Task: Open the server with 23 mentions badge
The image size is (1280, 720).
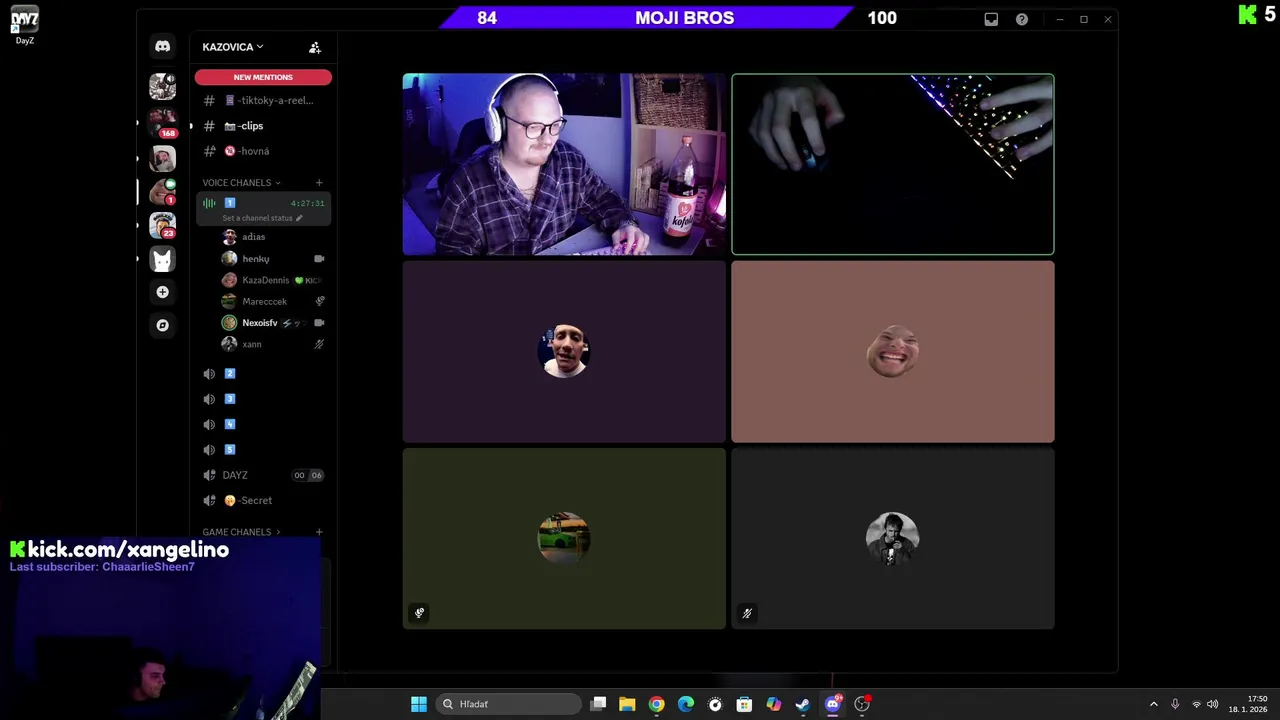Action: click(x=162, y=225)
